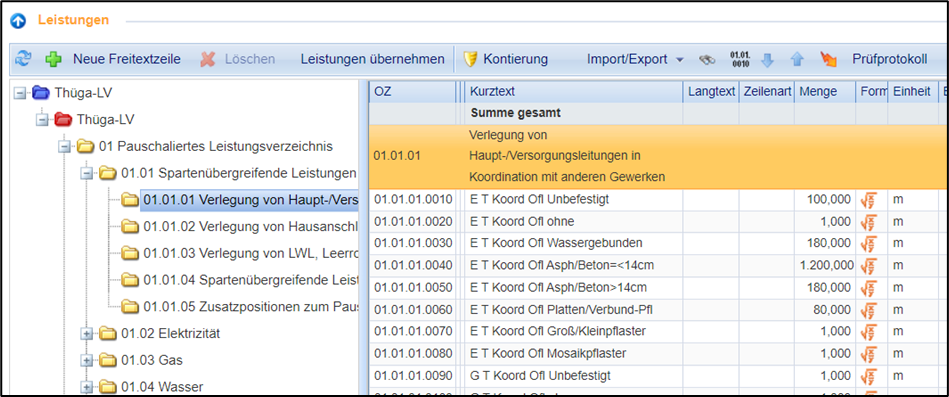Click the yellow shield Kontierung icon
The image size is (949, 397).
(470, 59)
